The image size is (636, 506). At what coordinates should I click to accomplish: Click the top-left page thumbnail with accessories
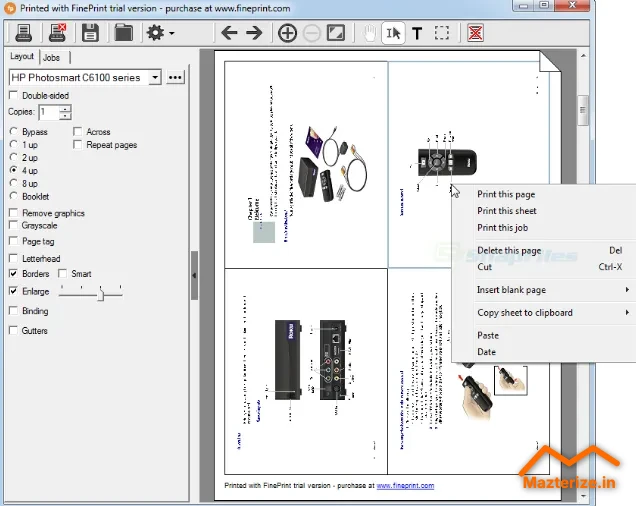[306, 164]
